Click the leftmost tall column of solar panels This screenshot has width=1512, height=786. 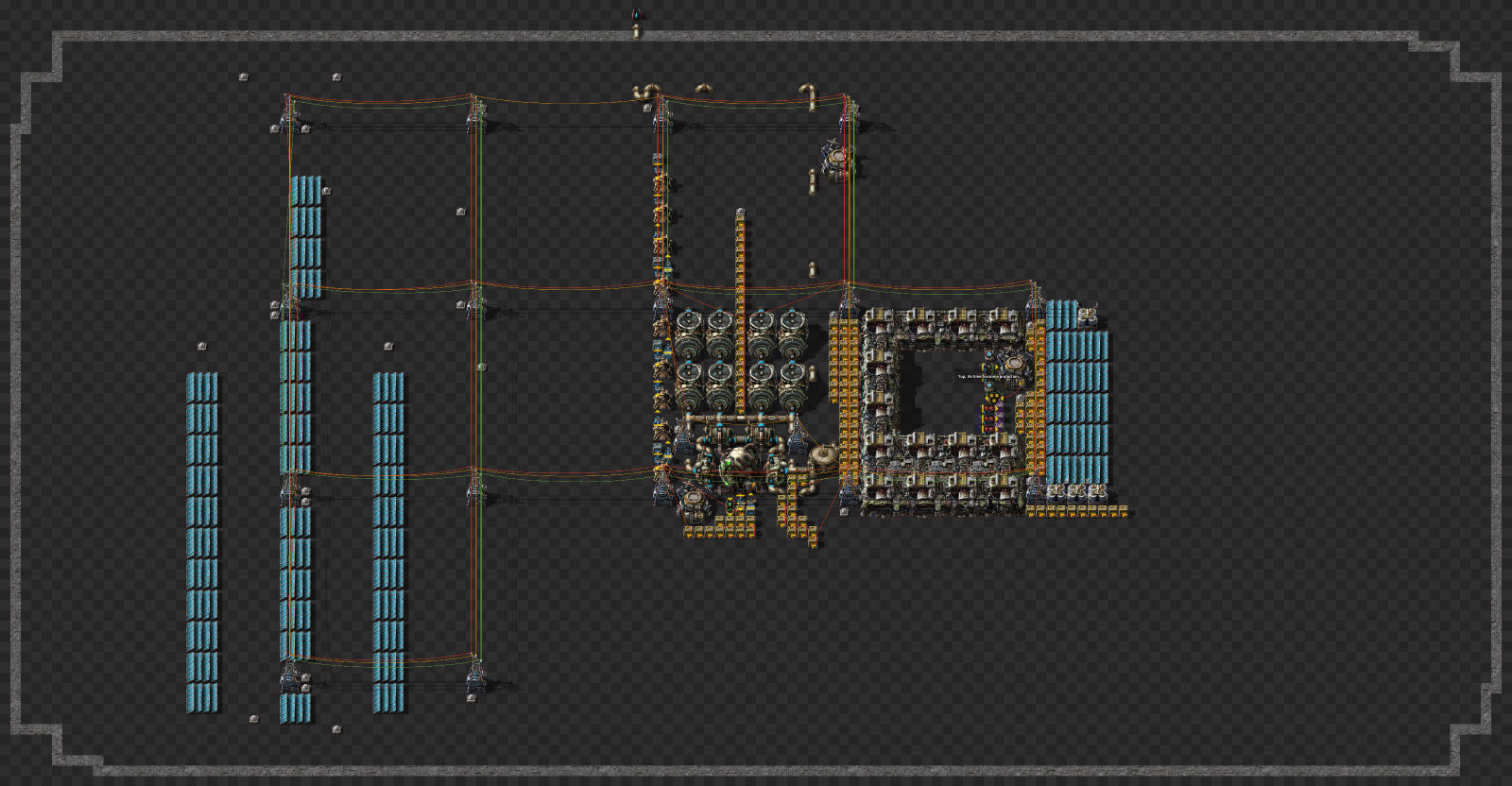pos(202,542)
